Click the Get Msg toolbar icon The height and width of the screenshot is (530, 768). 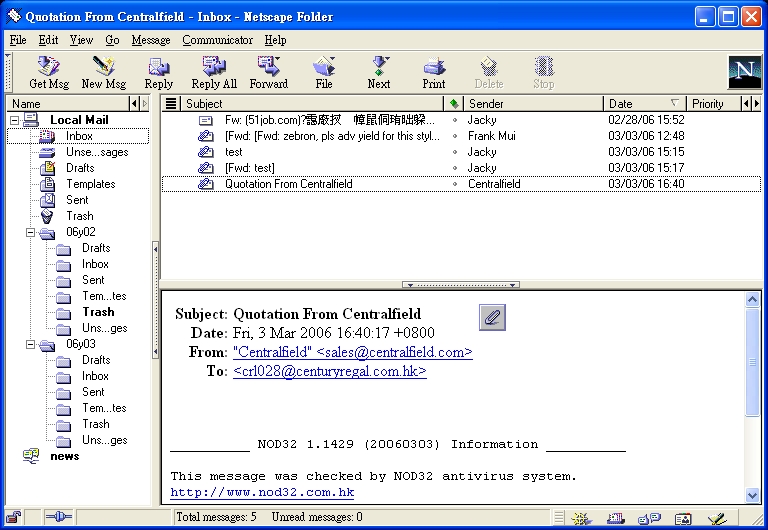[x=49, y=72]
